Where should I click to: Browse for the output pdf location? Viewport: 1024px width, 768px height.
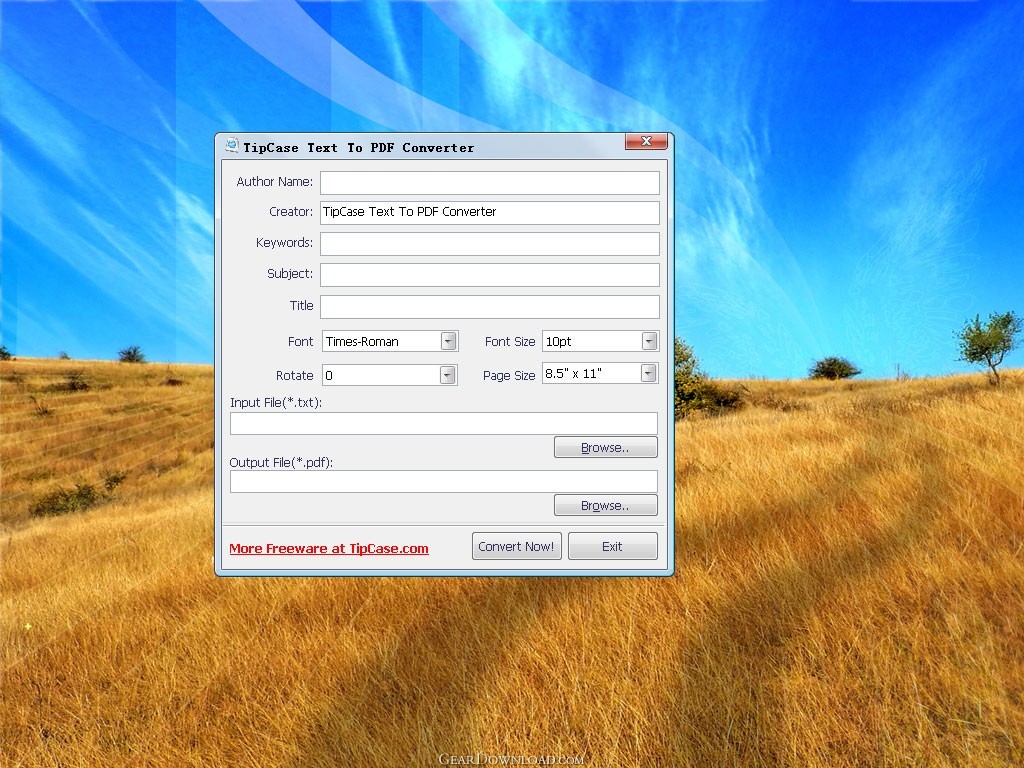tap(605, 505)
